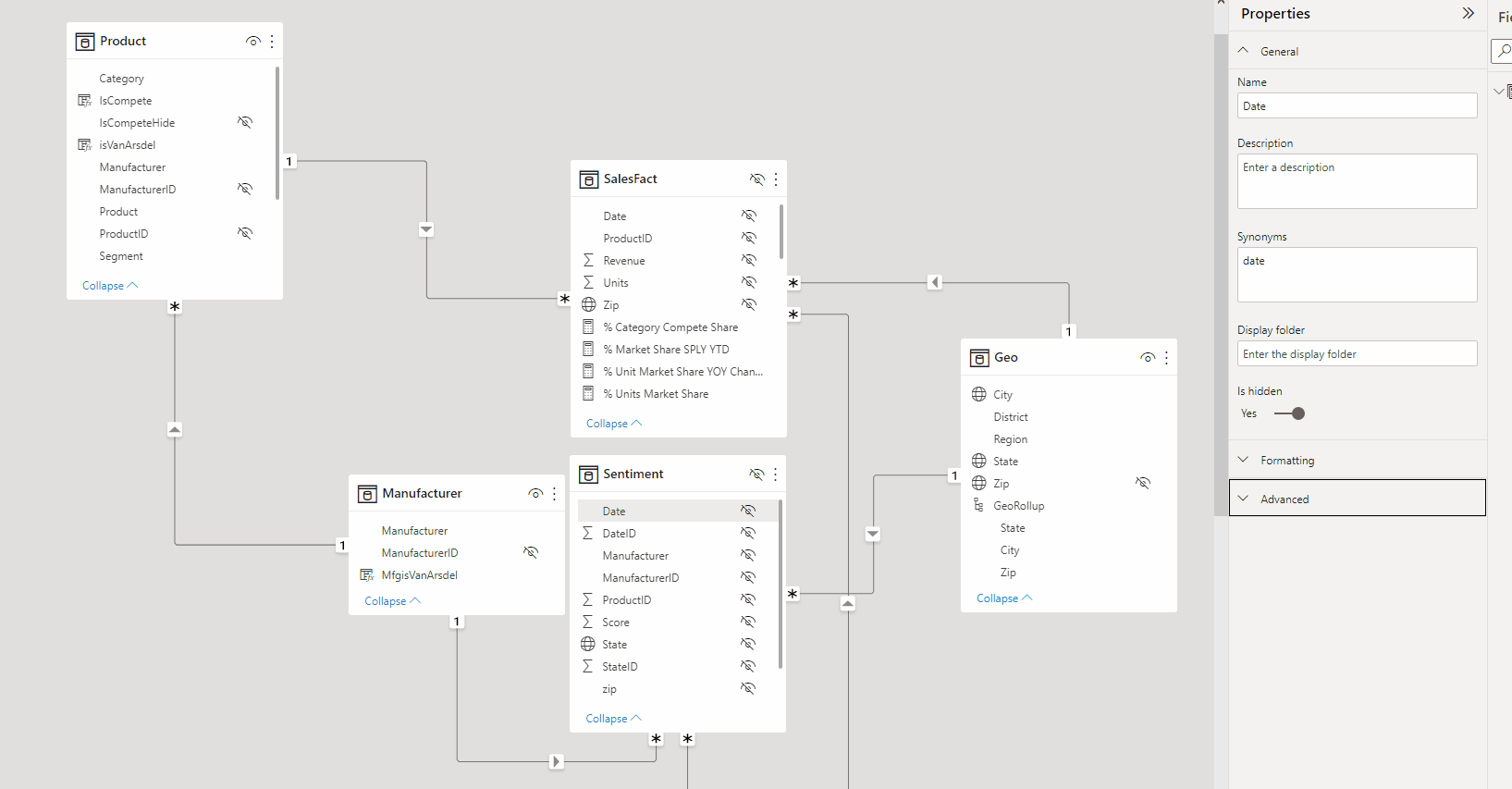This screenshot has width=1512, height=789.
Task: Click the Description text box
Action: (1357, 181)
